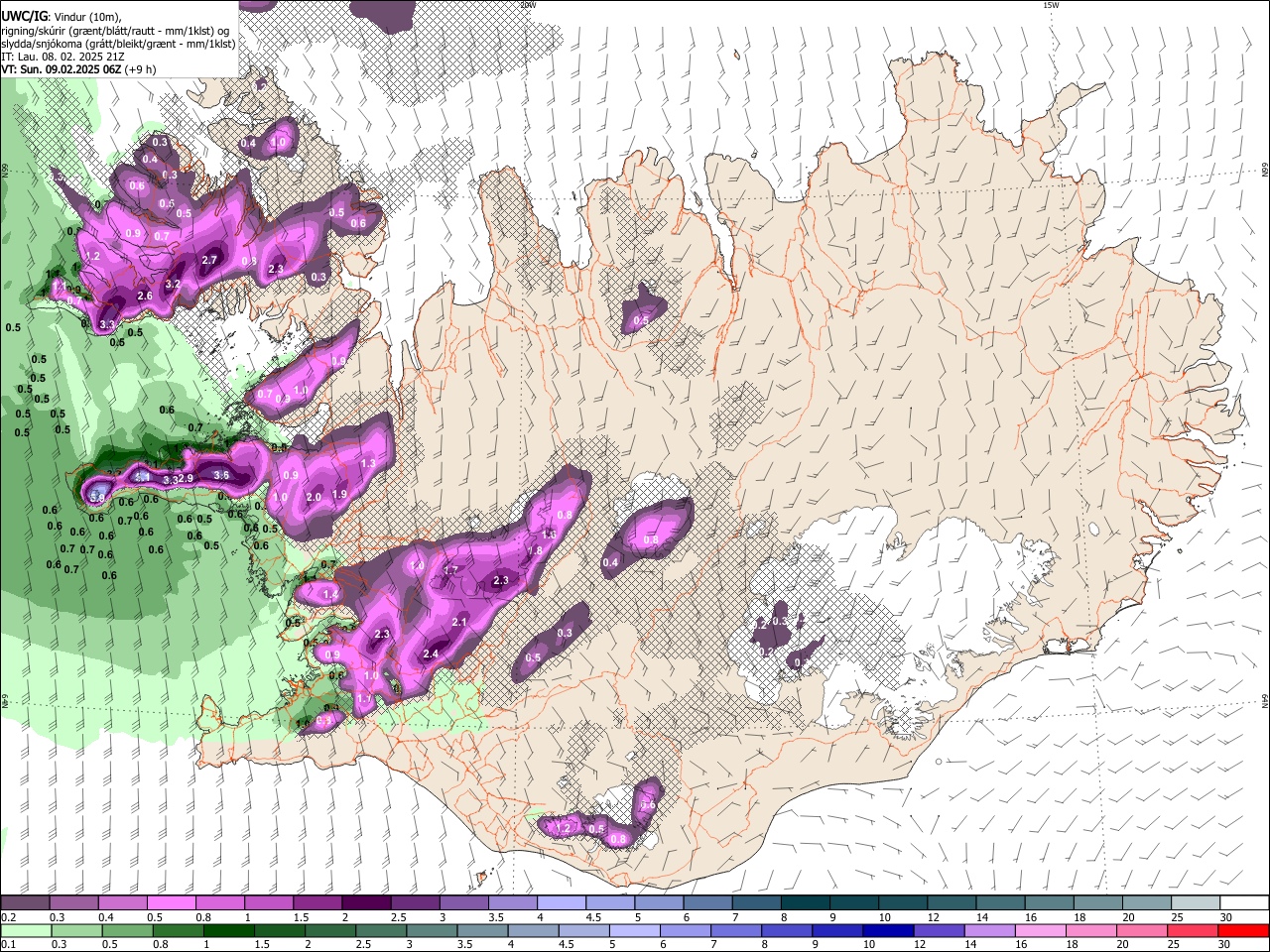Viewport: 1270px width, 952px height.
Task: Click the '2.4' snowfall value on the map
Action: tap(431, 654)
